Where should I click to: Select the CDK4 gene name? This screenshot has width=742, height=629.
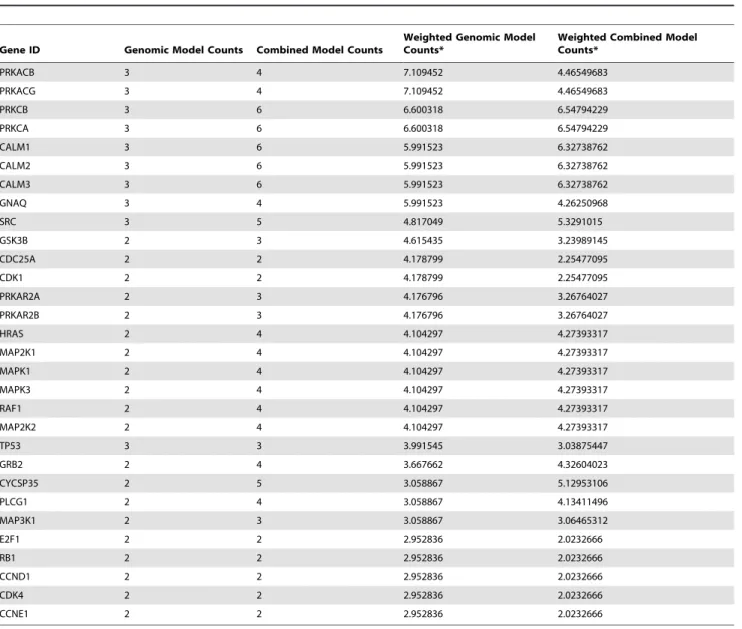pos(12,595)
